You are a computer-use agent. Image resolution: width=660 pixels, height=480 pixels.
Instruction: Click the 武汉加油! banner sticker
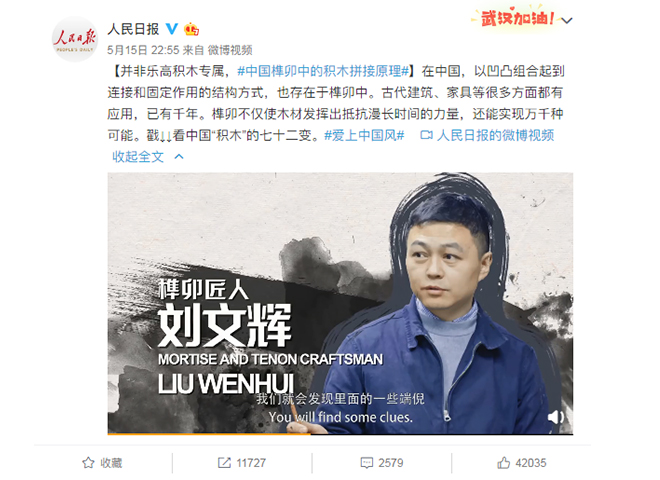click(x=516, y=18)
